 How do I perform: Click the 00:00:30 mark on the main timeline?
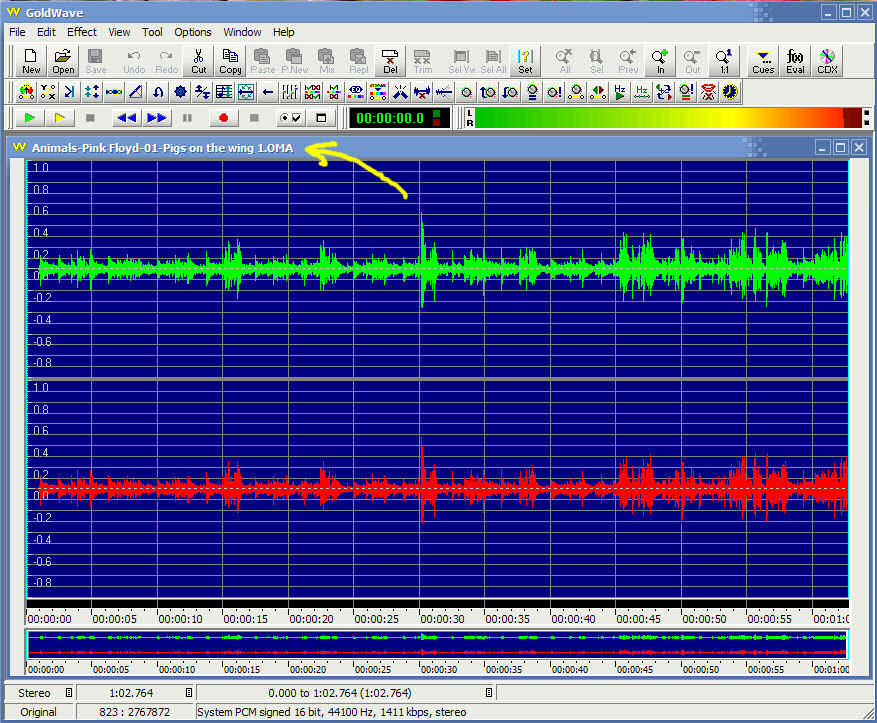pos(442,619)
